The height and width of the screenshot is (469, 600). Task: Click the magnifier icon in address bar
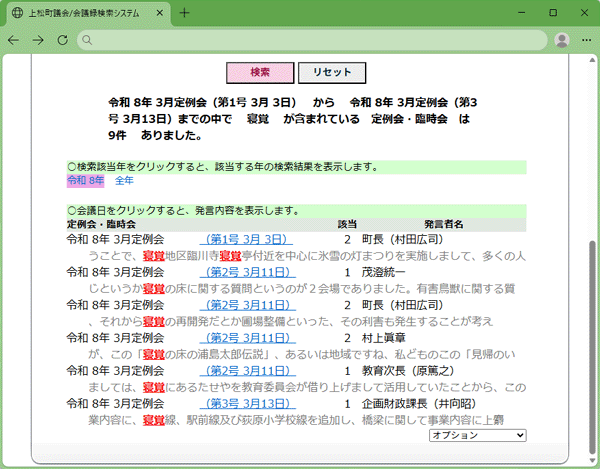(87, 40)
